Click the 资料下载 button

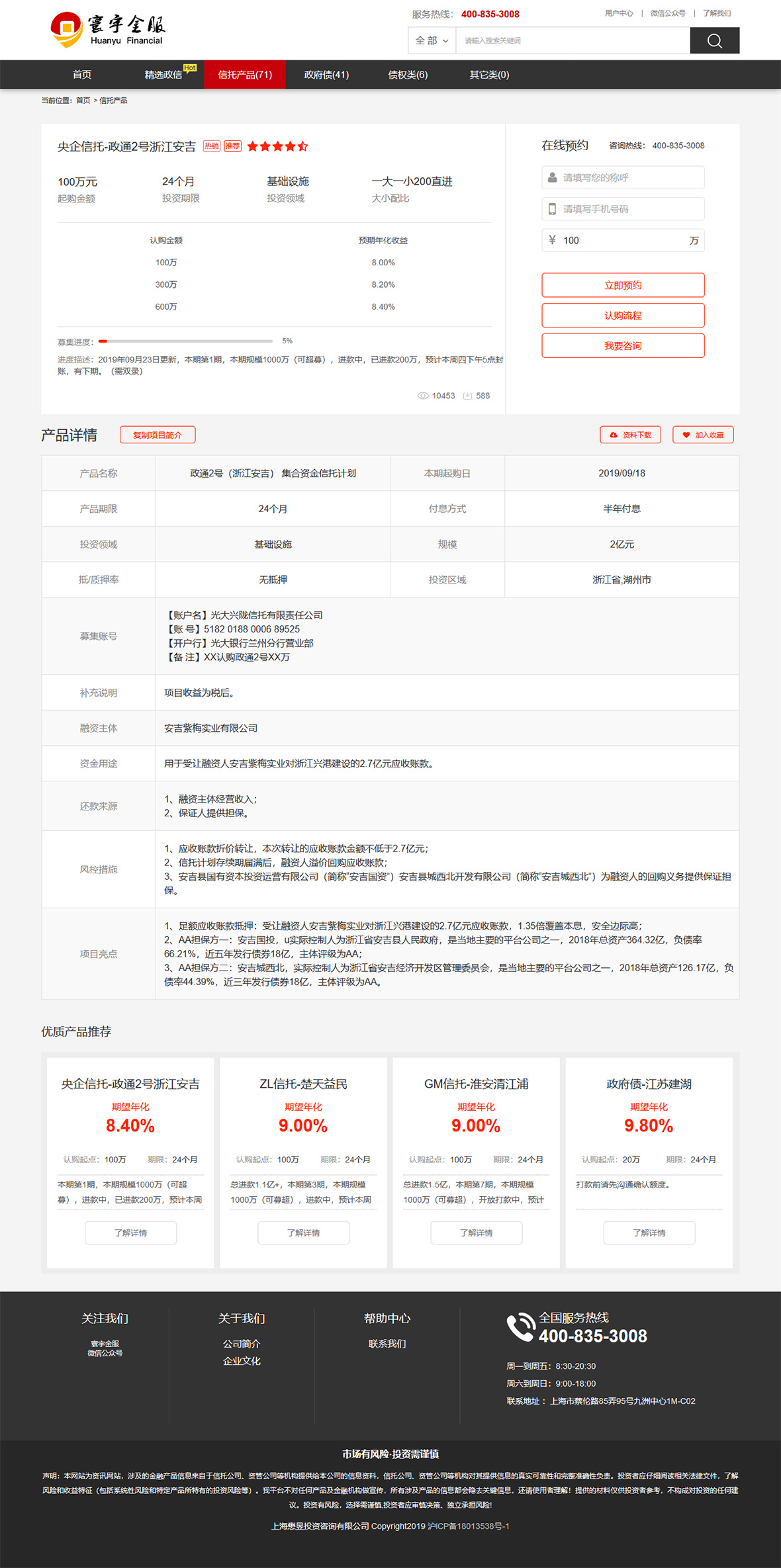click(x=630, y=435)
